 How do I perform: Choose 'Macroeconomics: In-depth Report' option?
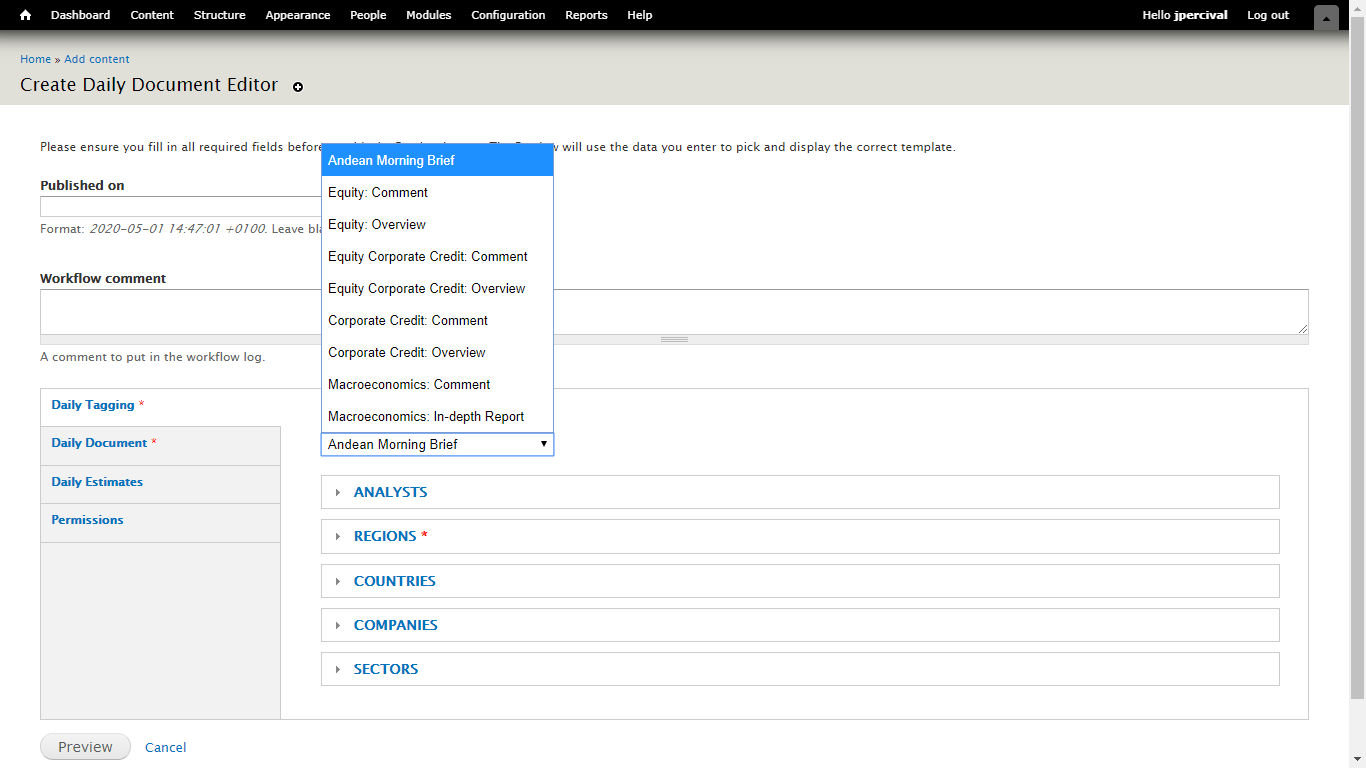coord(426,416)
